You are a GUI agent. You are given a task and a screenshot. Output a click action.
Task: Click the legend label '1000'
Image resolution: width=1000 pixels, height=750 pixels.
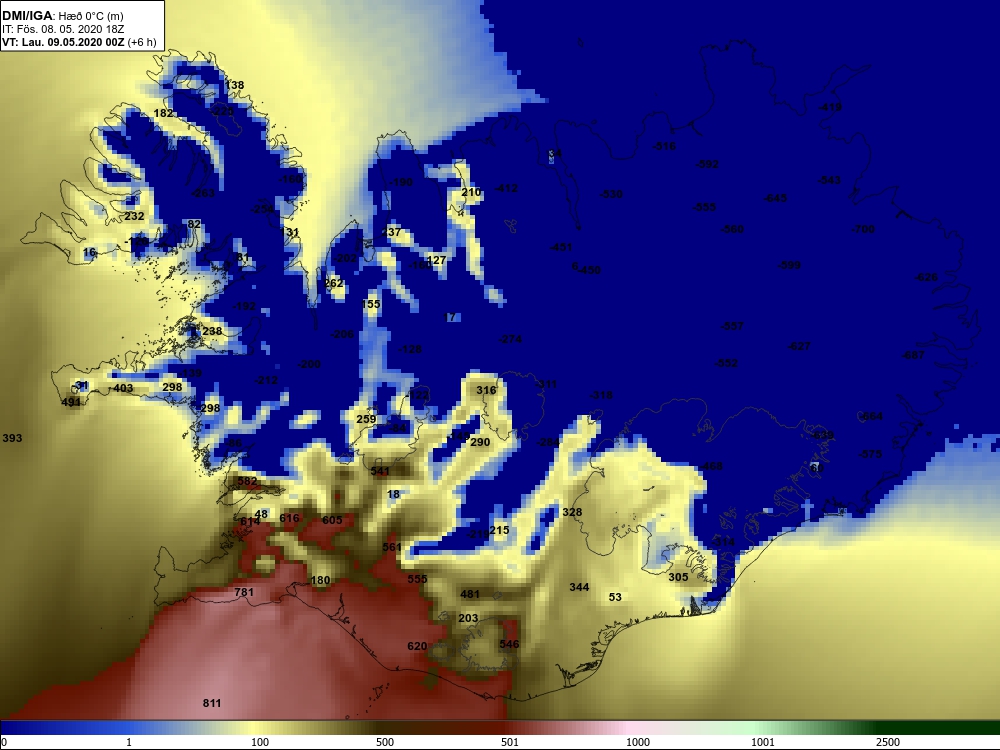pos(637,742)
